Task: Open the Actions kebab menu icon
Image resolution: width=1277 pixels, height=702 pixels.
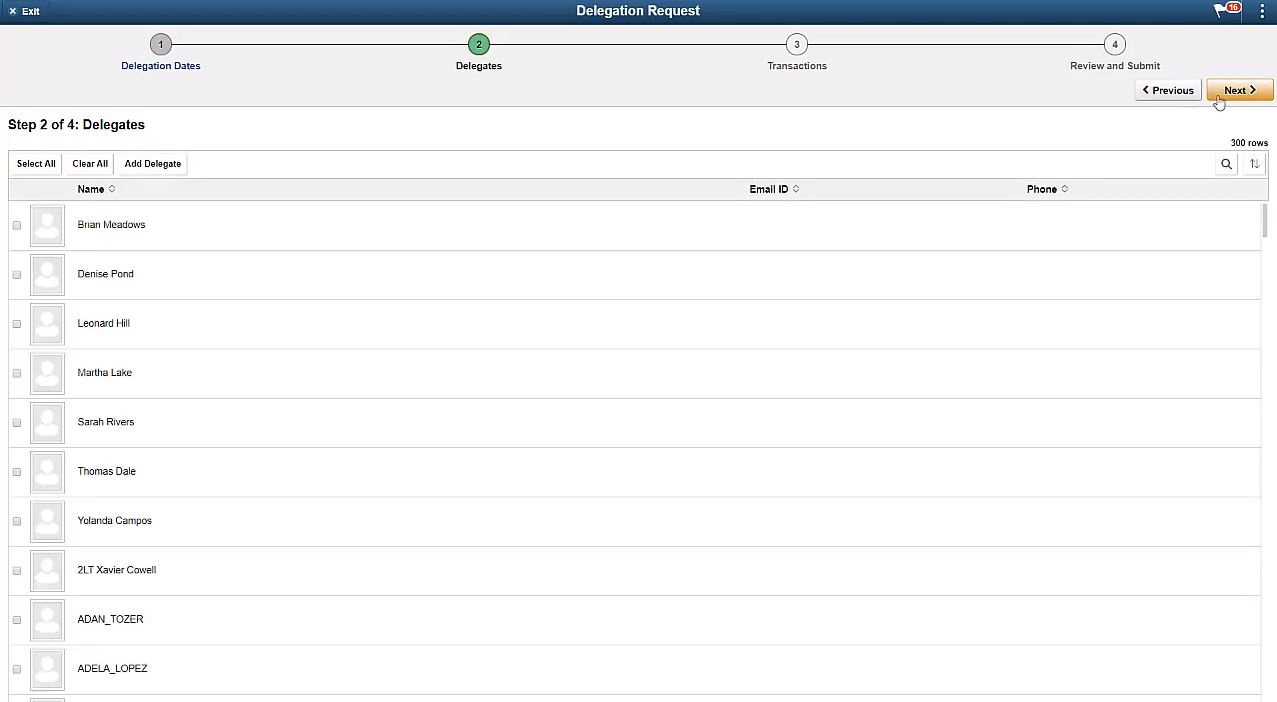Action: [x=1262, y=11]
